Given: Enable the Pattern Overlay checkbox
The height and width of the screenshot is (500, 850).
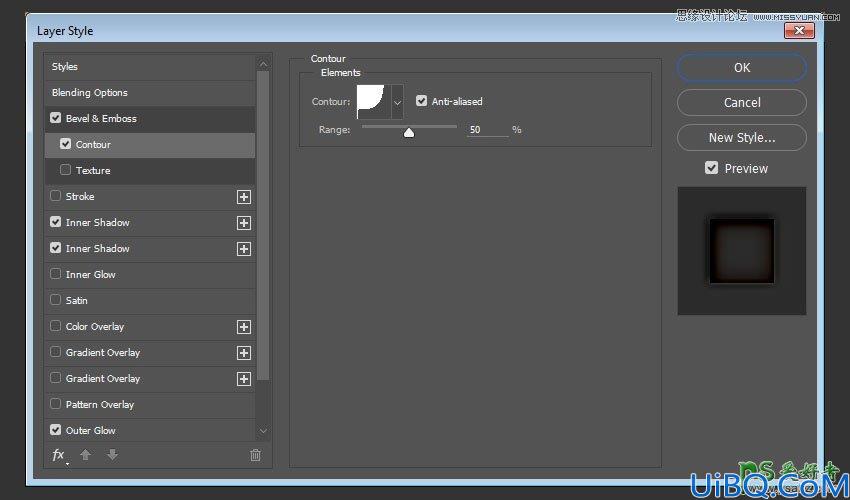Looking at the screenshot, I should 55,404.
